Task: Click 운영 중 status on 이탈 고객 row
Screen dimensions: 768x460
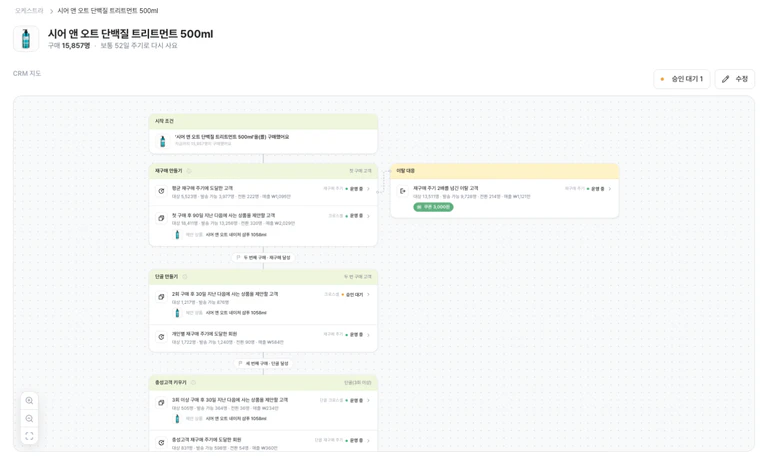Action: coord(596,189)
